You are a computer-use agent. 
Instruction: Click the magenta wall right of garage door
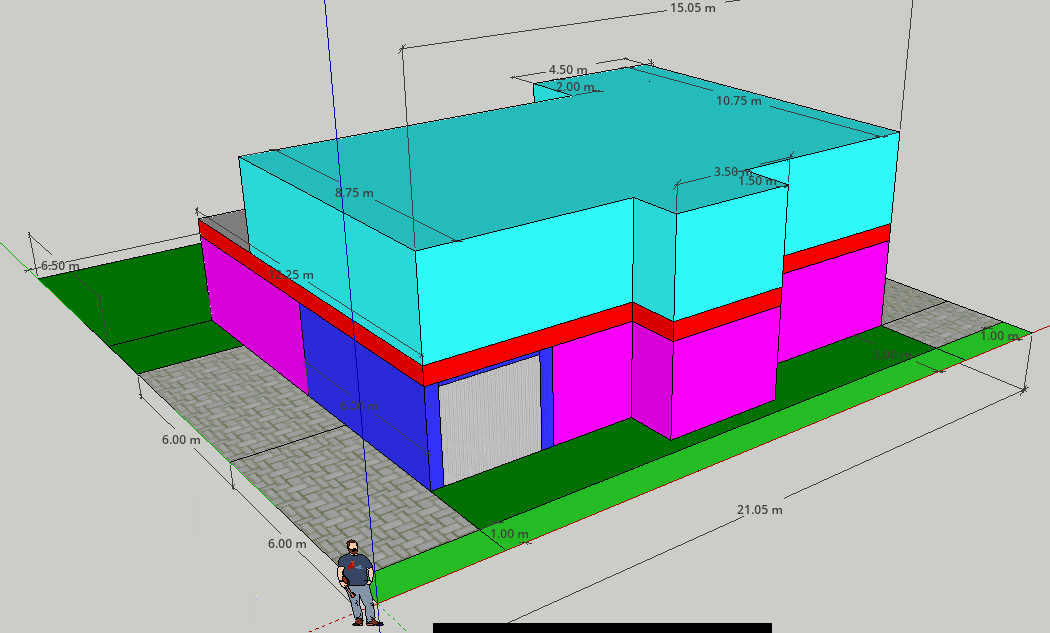pos(590,385)
